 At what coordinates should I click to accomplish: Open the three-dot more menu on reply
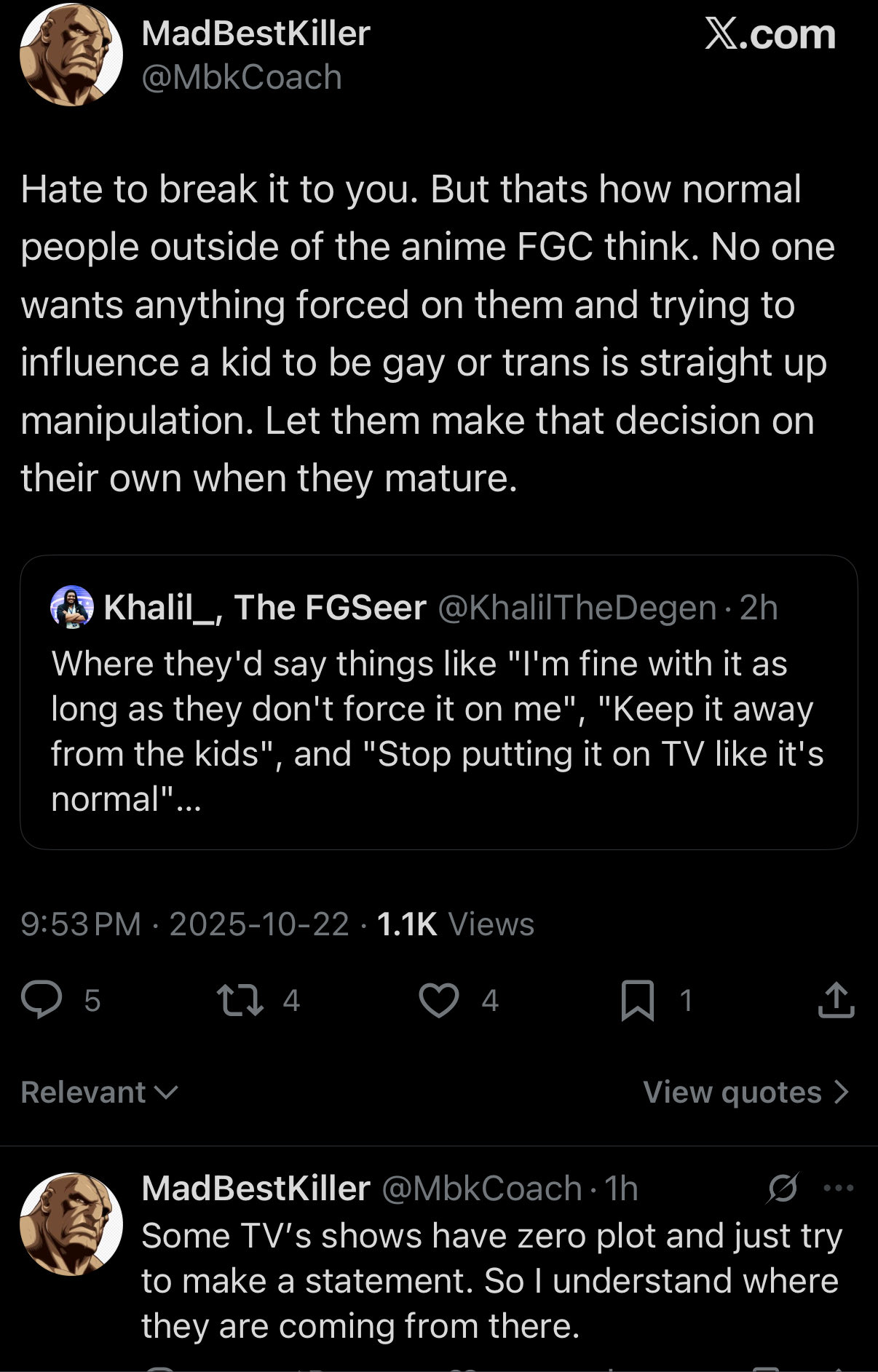click(x=838, y=1189)
